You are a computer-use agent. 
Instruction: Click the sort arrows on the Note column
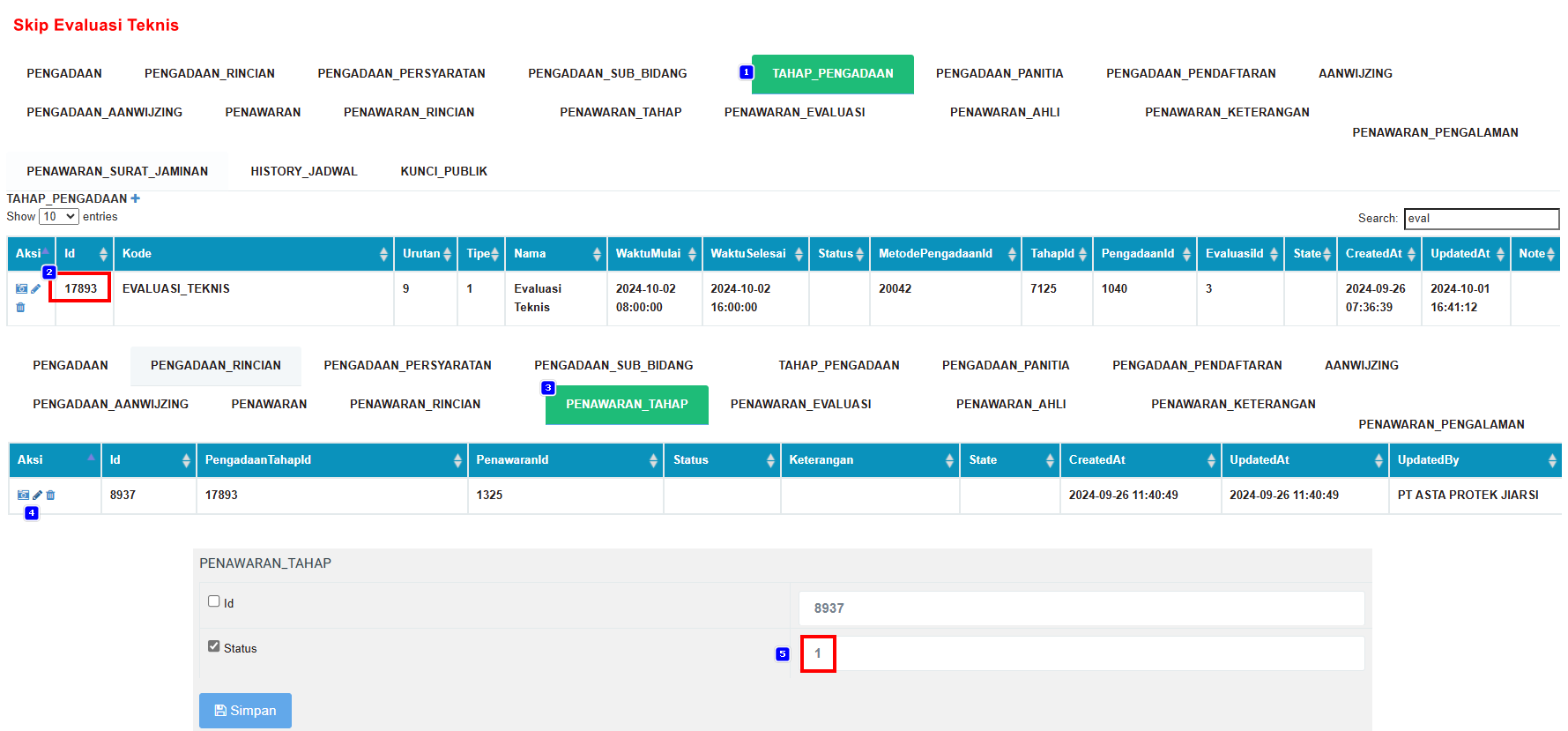(x=1550, y=254)
